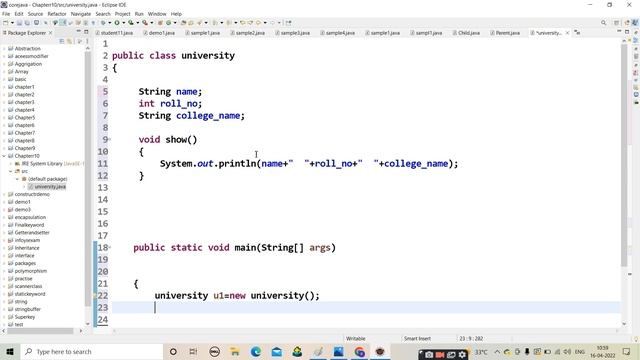Click the red record button in capture overlay
640x360 pixels.
tap(440, 355)
